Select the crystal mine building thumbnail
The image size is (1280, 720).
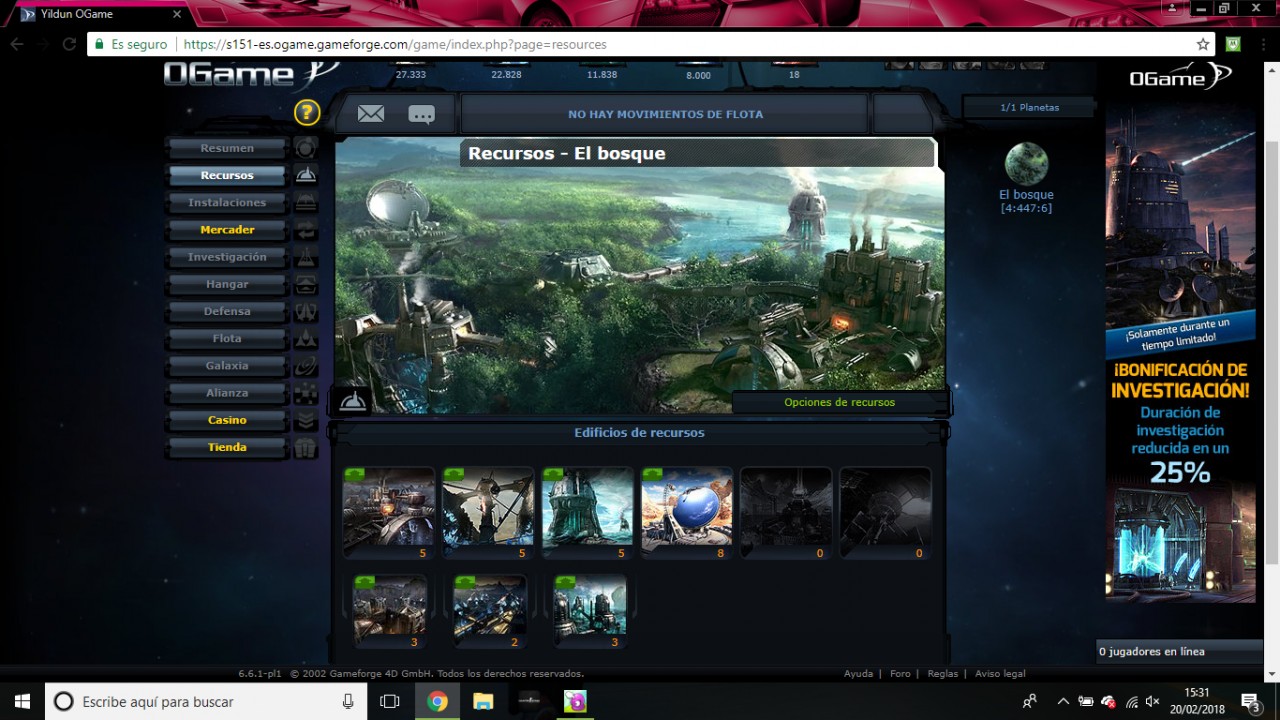pos(488,512)
